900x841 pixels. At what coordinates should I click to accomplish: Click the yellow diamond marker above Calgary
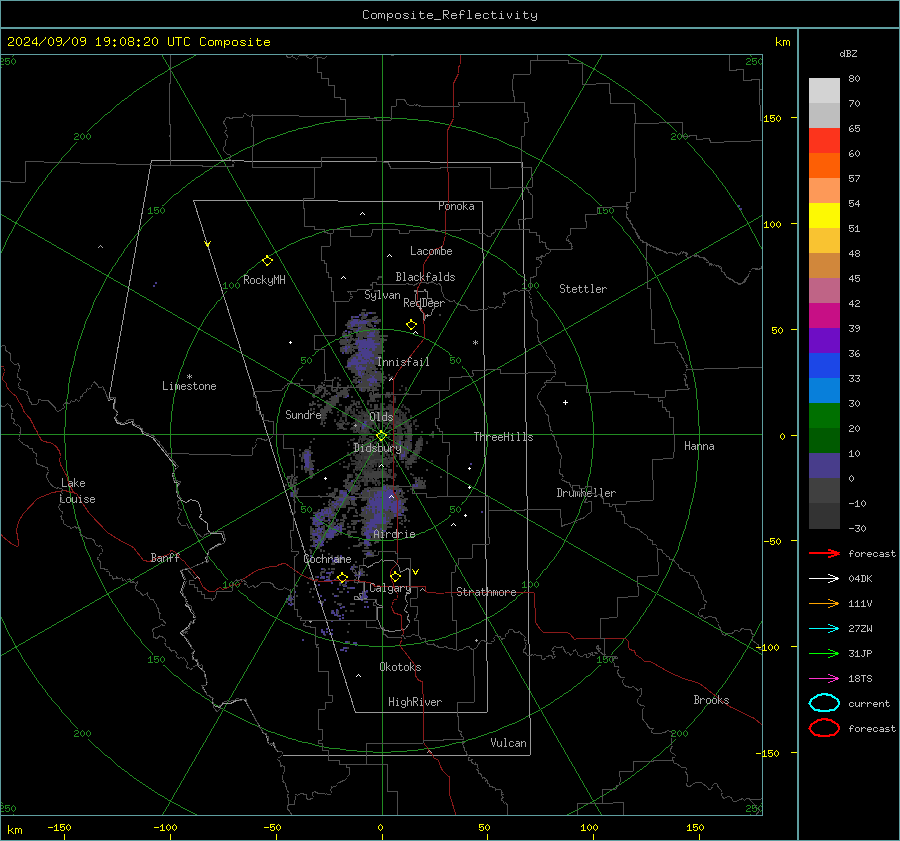[x=395, y=576]
